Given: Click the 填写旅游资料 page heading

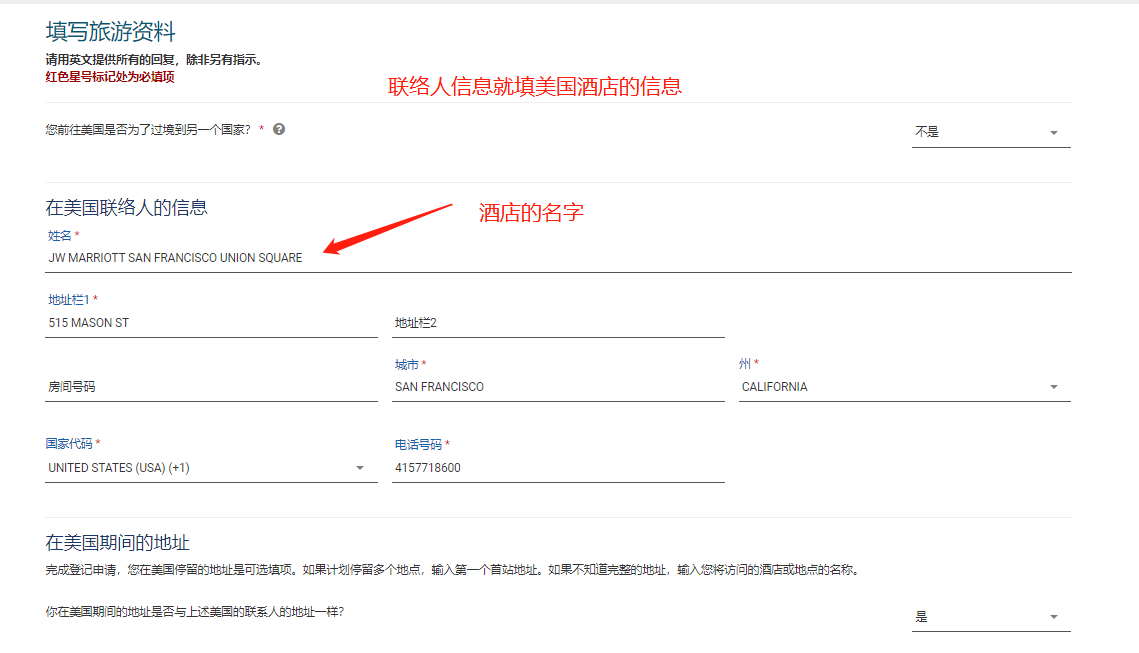Looking at the screenshot, I should point(110,31).
